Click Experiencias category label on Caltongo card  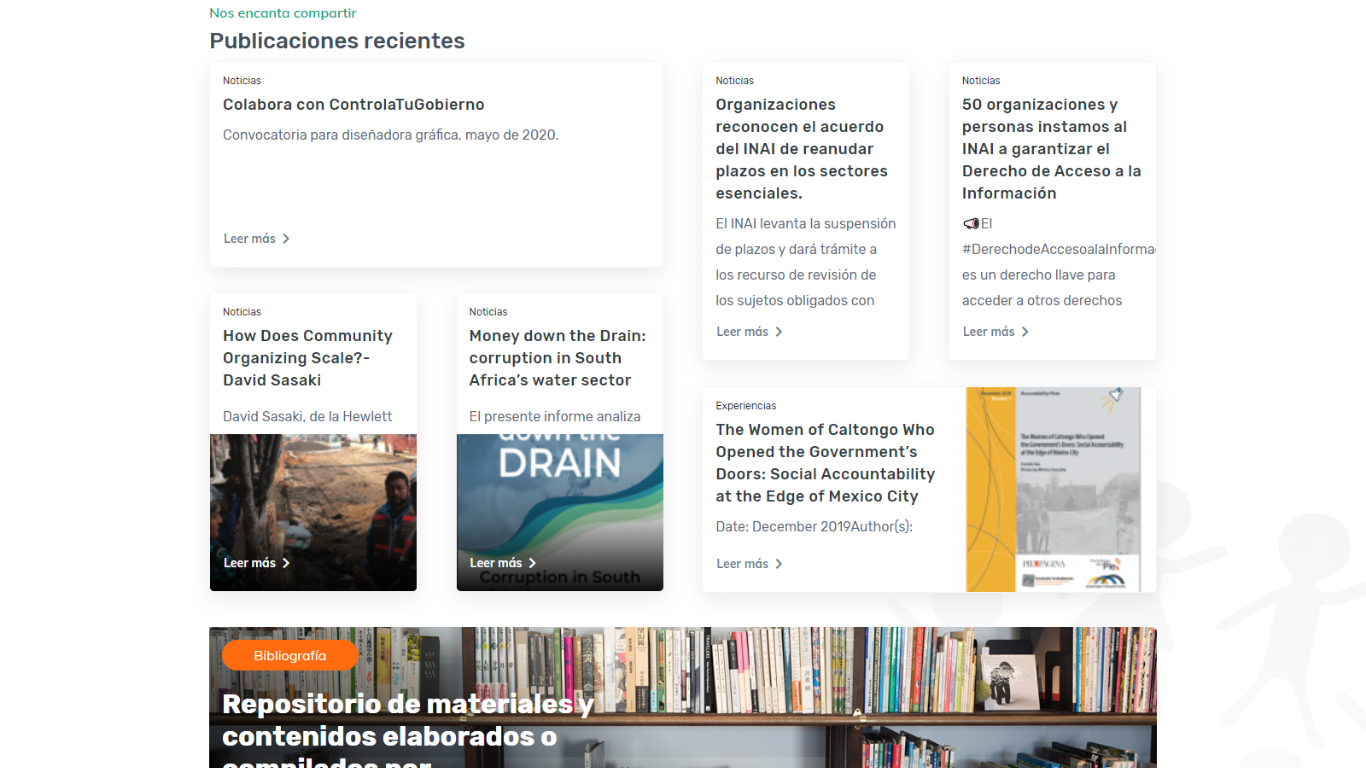(x=745, y=406)
